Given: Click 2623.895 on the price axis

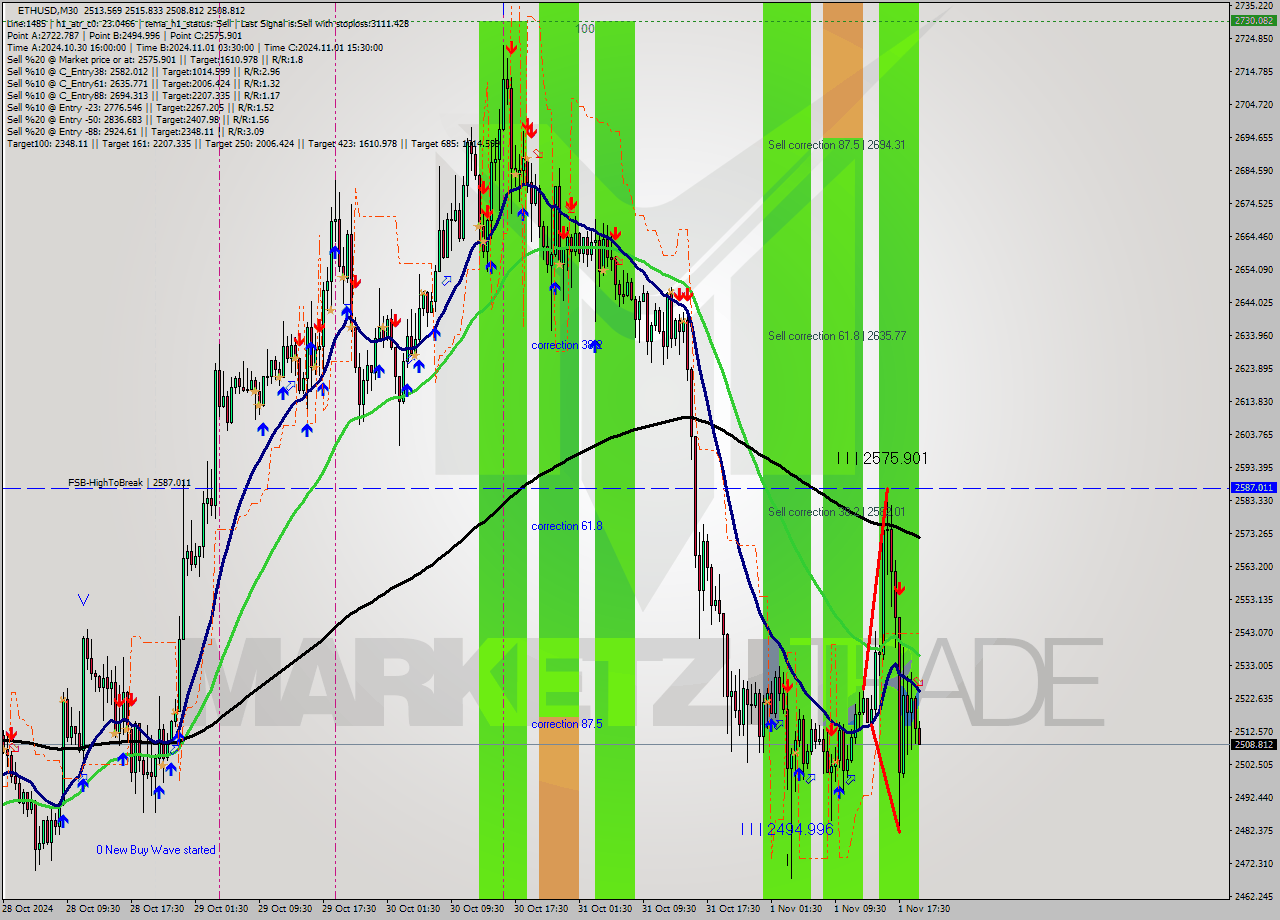Looking at the screenshot, I should tap(1253, 369).
